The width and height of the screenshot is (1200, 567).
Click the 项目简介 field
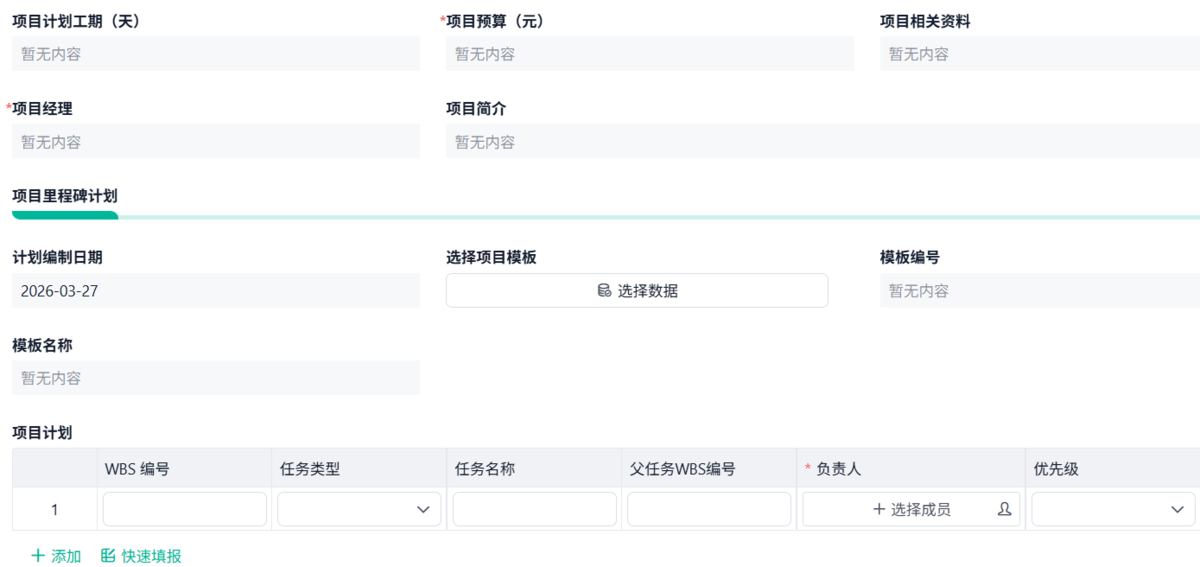click(x=822, y=142)
